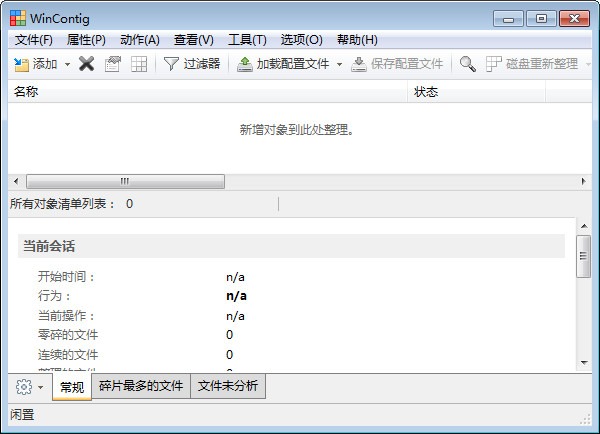Click the 添加 (Add) toolbar button
The height and width of the screenshot is (434, 600).
tap(35, 64)
